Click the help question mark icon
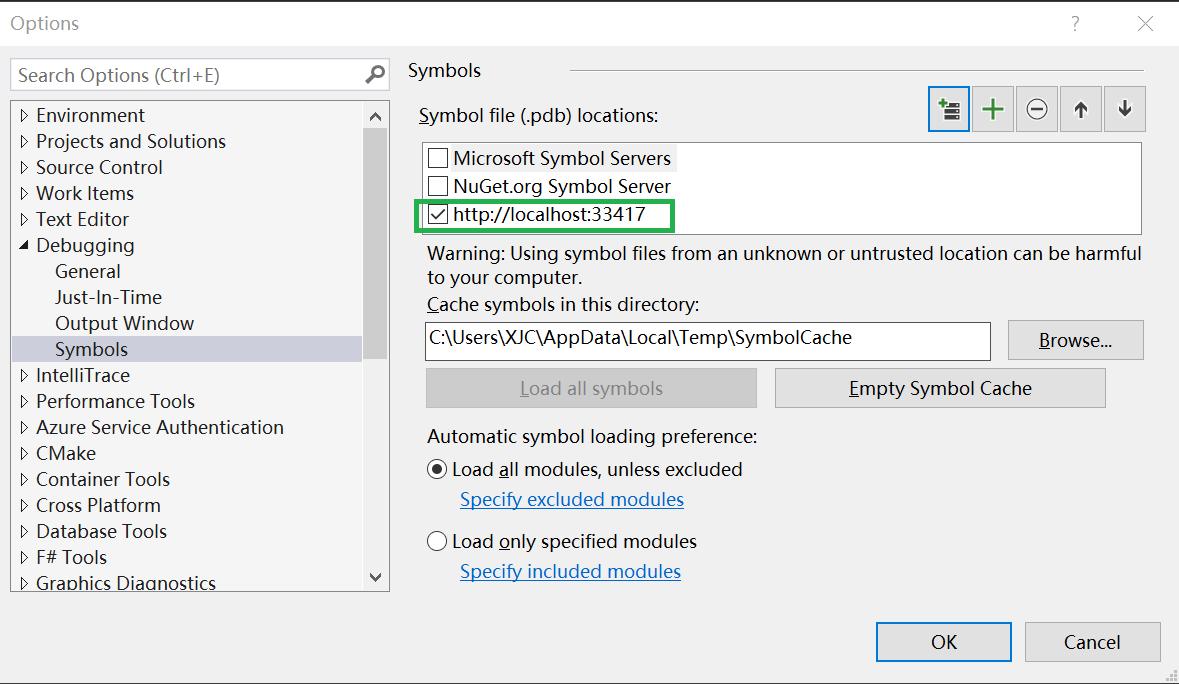 click(x=1075, y=24)
